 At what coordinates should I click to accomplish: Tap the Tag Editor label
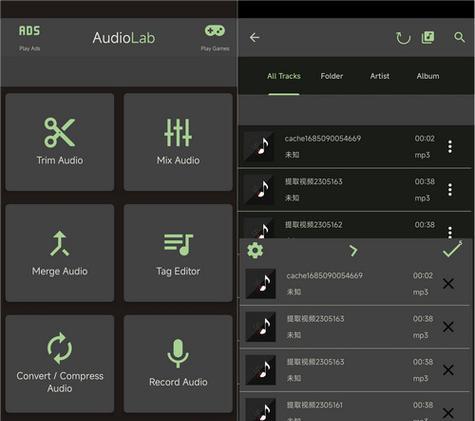pyautogui.click(x=178, y=271)
